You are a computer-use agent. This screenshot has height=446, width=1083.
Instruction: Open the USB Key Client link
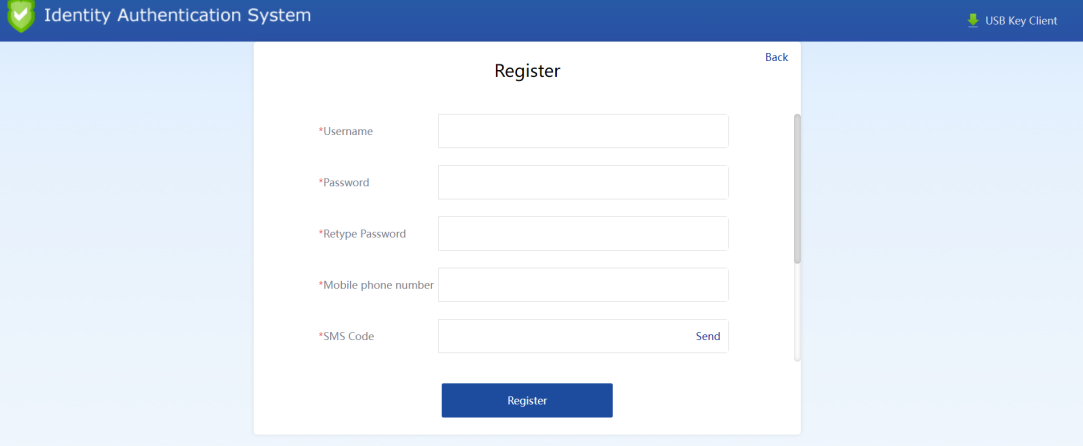click(x=1020, y=21)
